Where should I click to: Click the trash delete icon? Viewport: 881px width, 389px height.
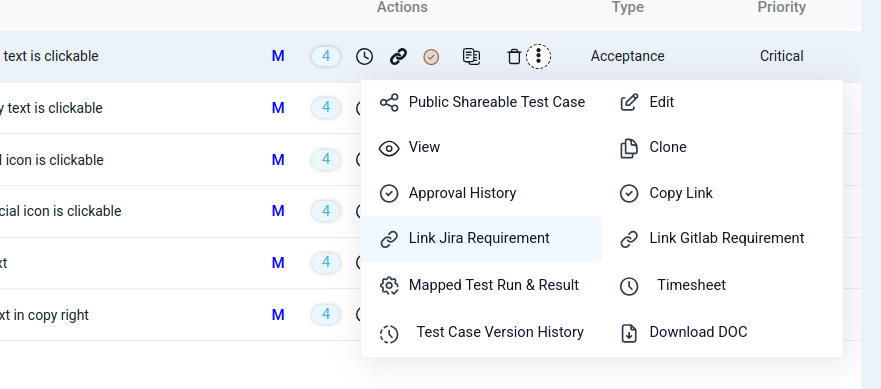coord(514,56)
